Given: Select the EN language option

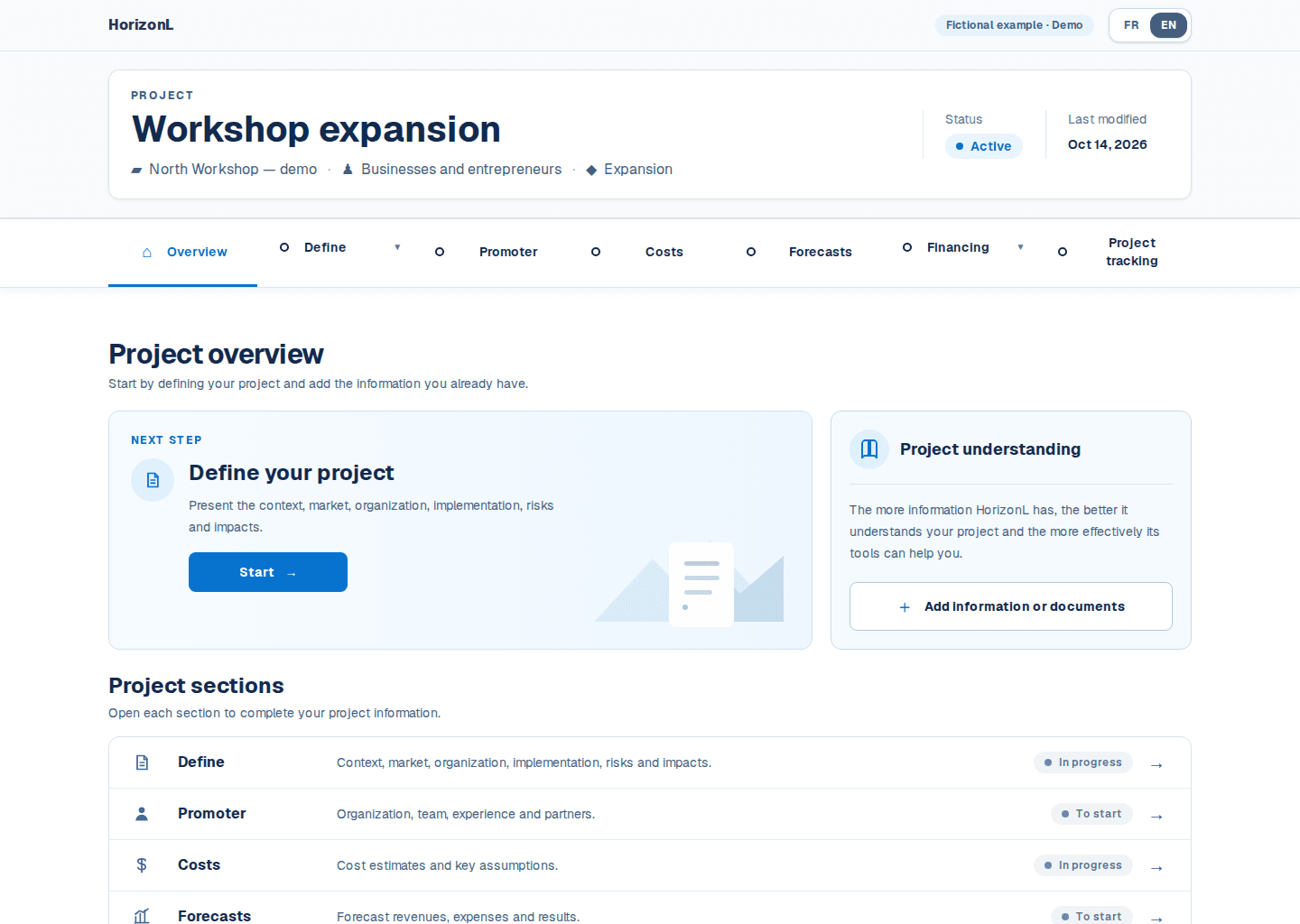Looking at the screenshot, I should pyautogui.click(x=1168, y=25).
